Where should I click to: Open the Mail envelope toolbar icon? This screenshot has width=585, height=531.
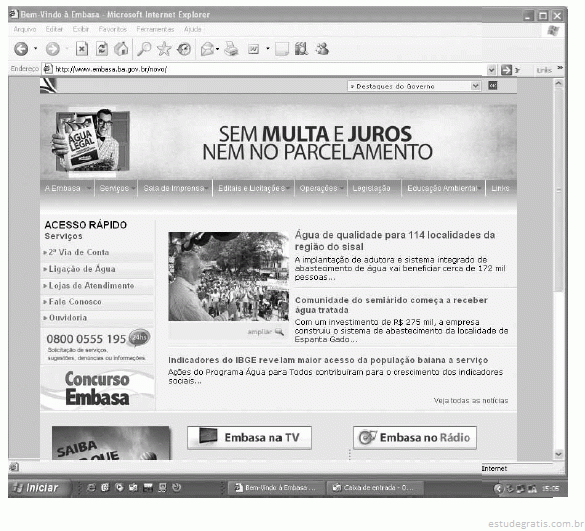pyautogui.click(x=208, y=49)
